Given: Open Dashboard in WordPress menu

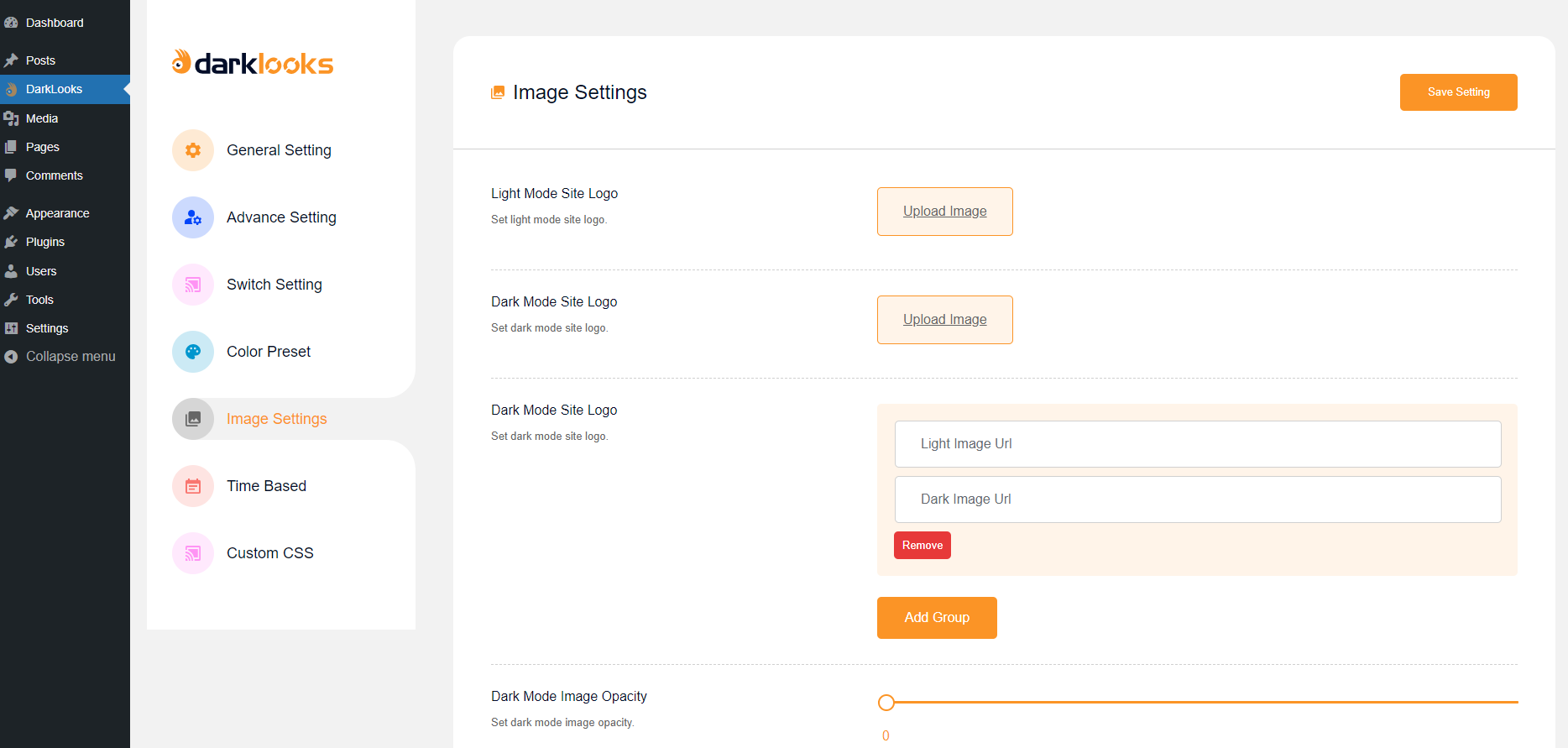Looking at the screenshot, I should click(x=55, y=23).
